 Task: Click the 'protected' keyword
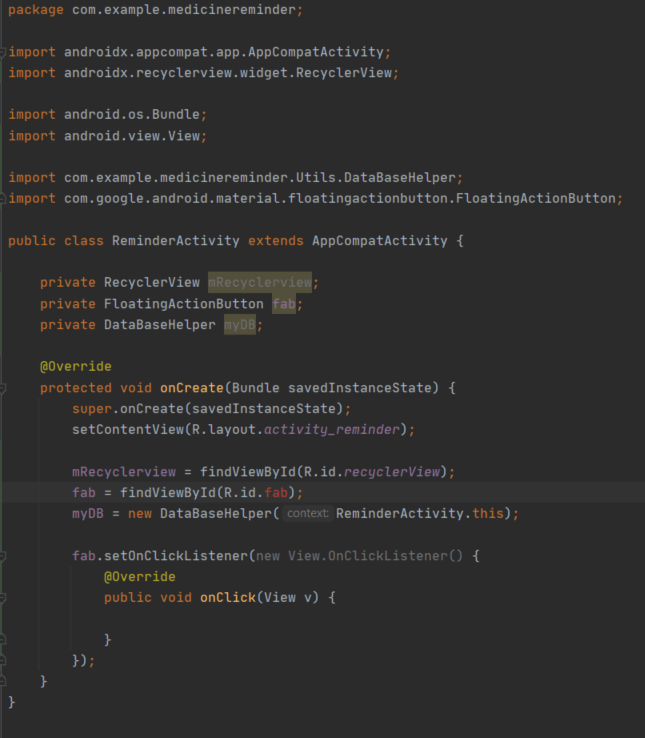[76, 388]
